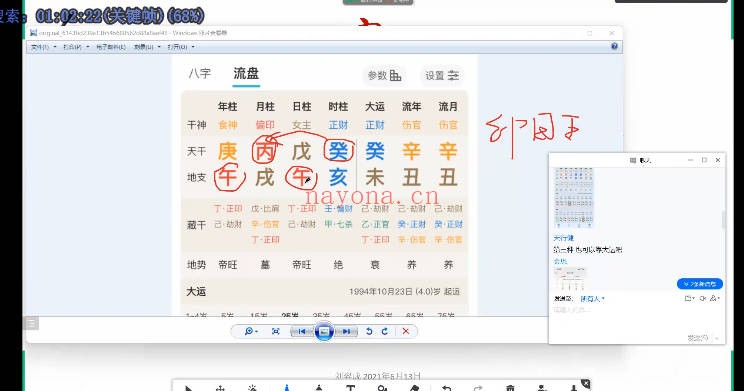Open the 电子邮件 menu item
The image size is (744, 391).
coord(111,47)
